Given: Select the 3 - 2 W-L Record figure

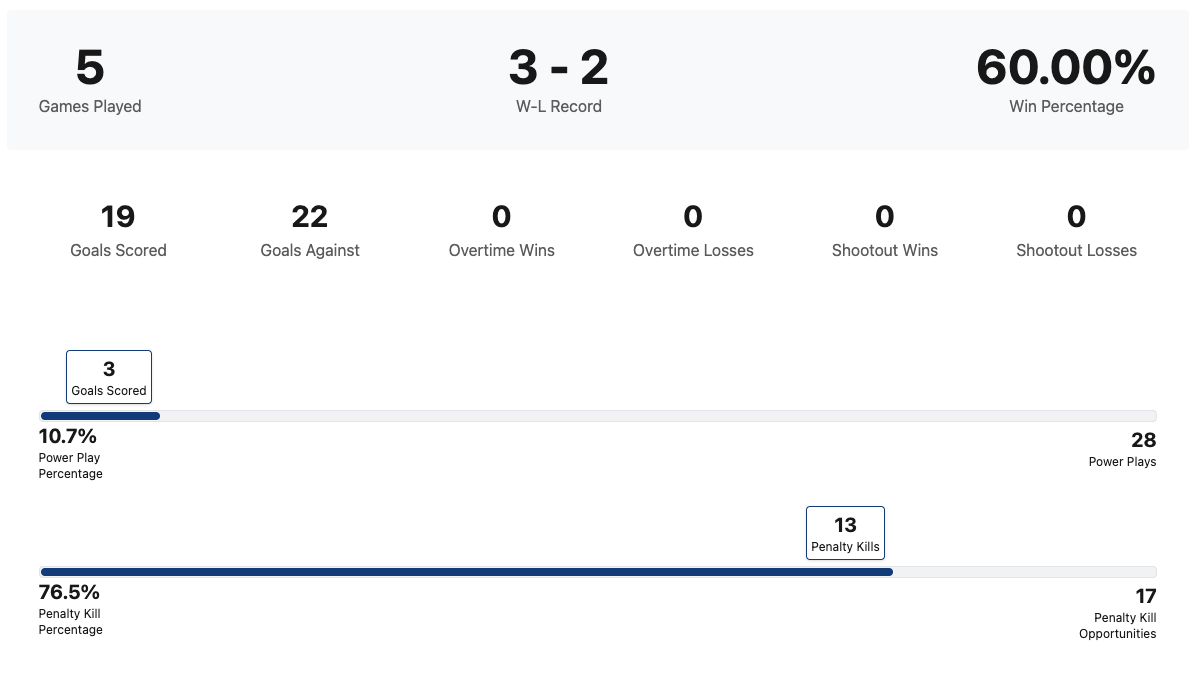Looking at the screenshot, I should 558,68.
